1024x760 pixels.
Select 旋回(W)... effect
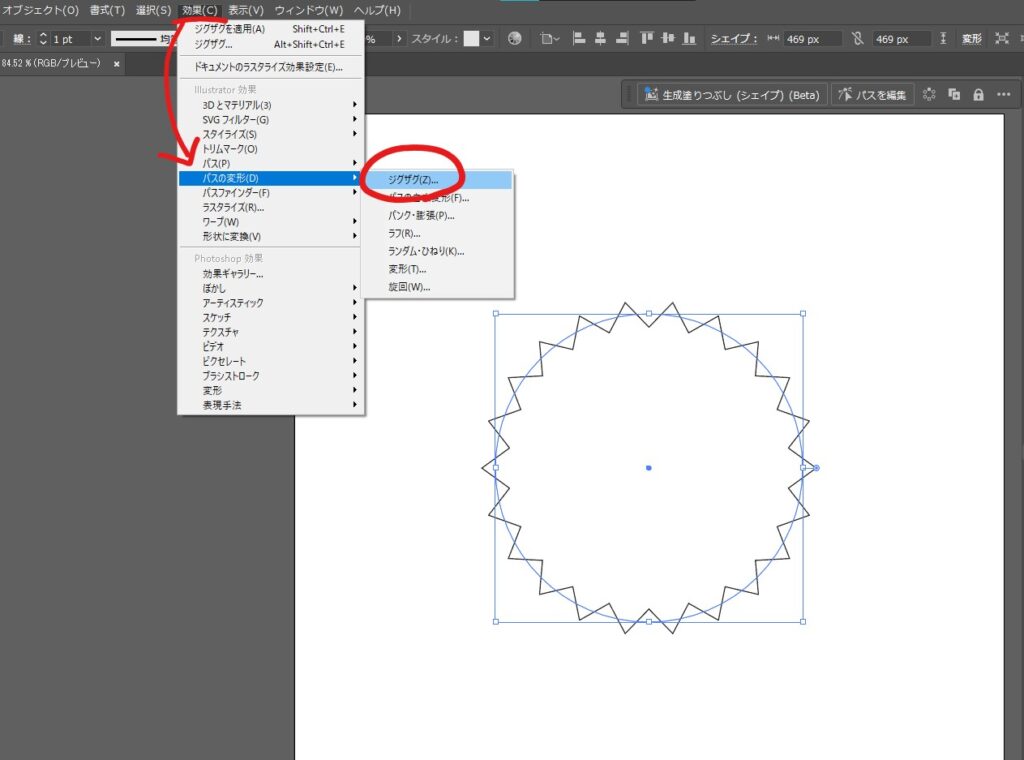click(438, 287)
